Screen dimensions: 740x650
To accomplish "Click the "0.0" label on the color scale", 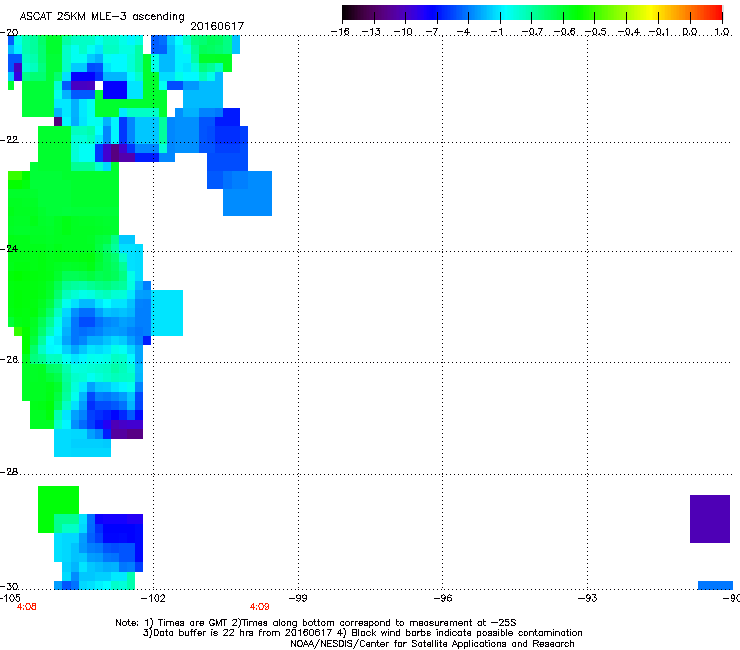I will 690,32.
